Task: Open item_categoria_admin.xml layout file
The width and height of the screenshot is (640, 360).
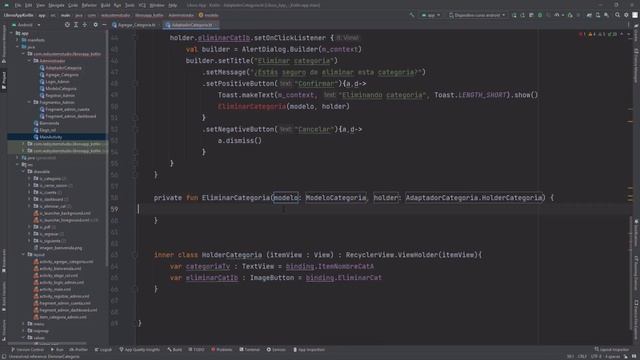Action: click(x=60, y=317)
